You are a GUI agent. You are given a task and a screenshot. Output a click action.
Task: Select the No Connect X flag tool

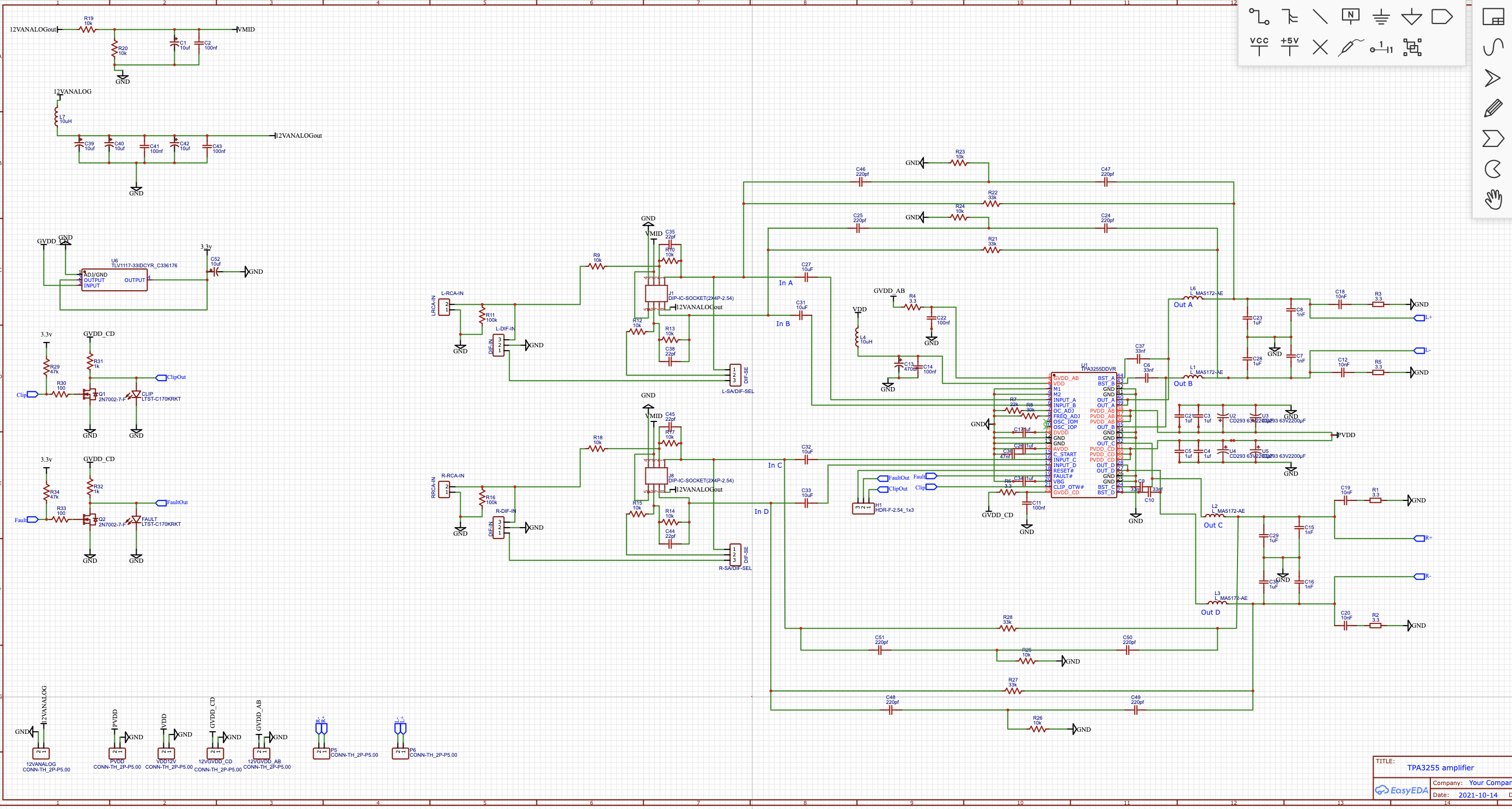pos(1320,47)
